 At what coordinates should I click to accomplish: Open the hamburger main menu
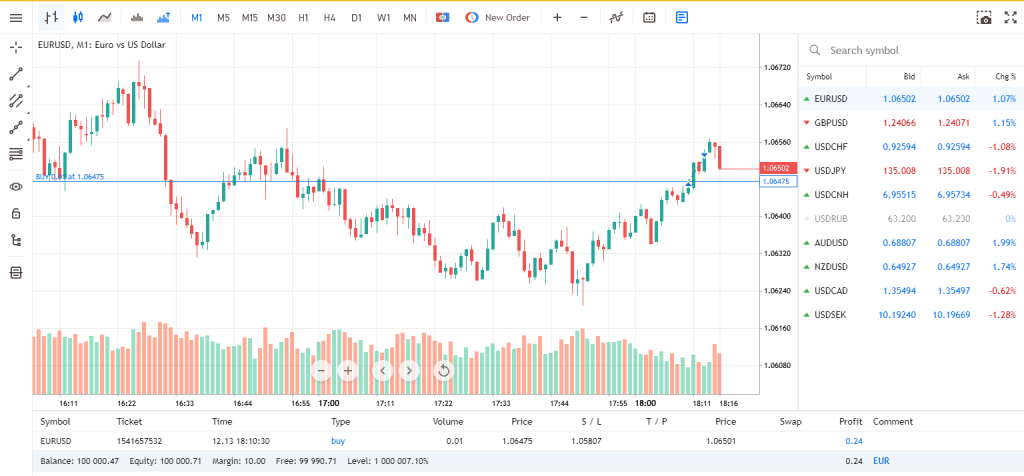click(x=16, y=18)
